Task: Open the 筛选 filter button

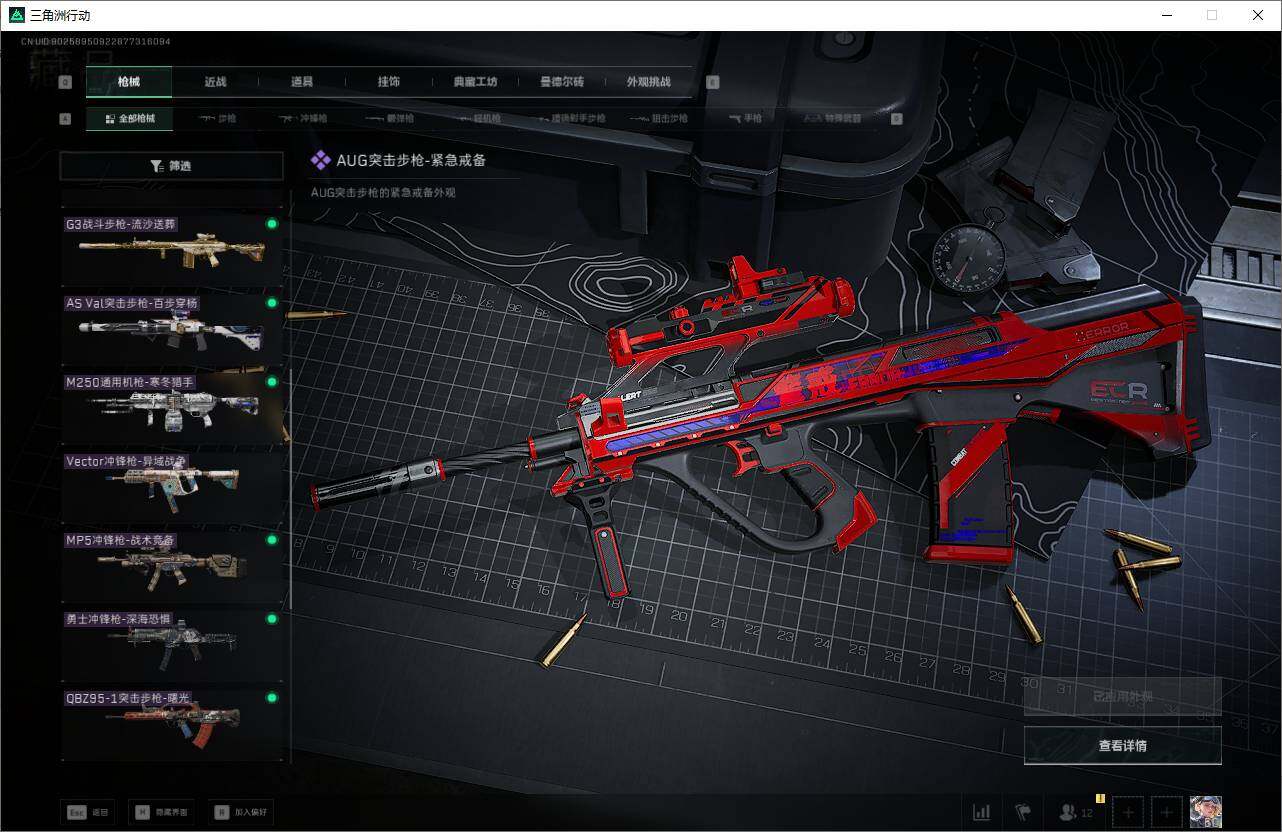Action: pos(172,166)
